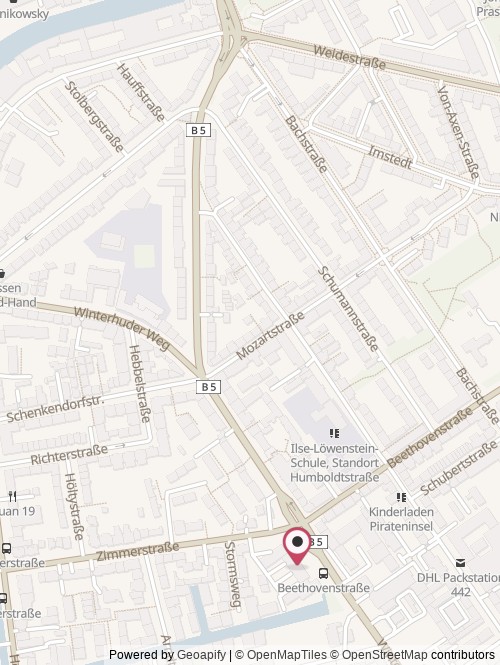Click the B 5 shield at Mozartstraße
This screenshot has width=500, height=665.
coord(208,387)
